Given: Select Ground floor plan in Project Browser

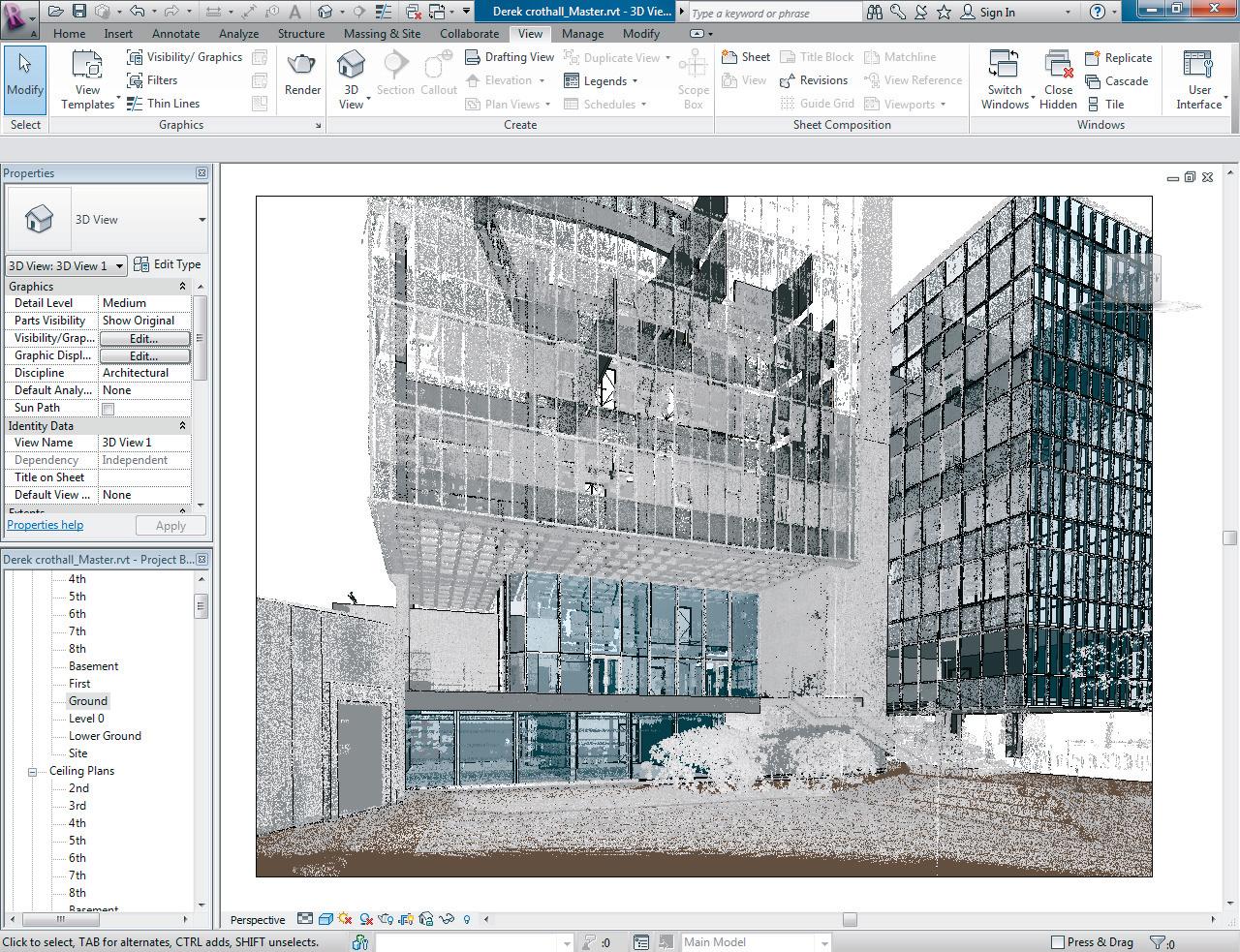Looking at the screenshot, I should coord(88,701).
